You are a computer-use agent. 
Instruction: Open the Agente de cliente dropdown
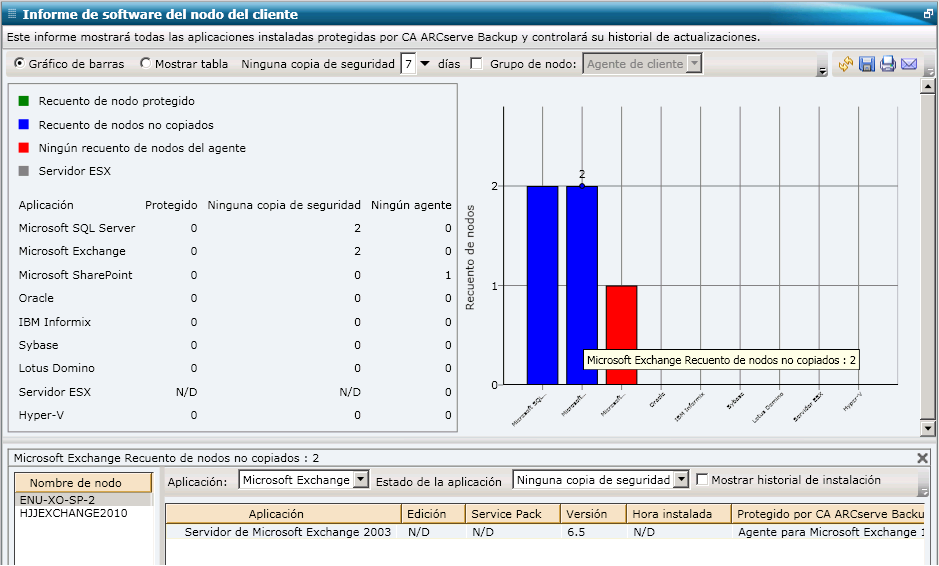click(693, 63)
